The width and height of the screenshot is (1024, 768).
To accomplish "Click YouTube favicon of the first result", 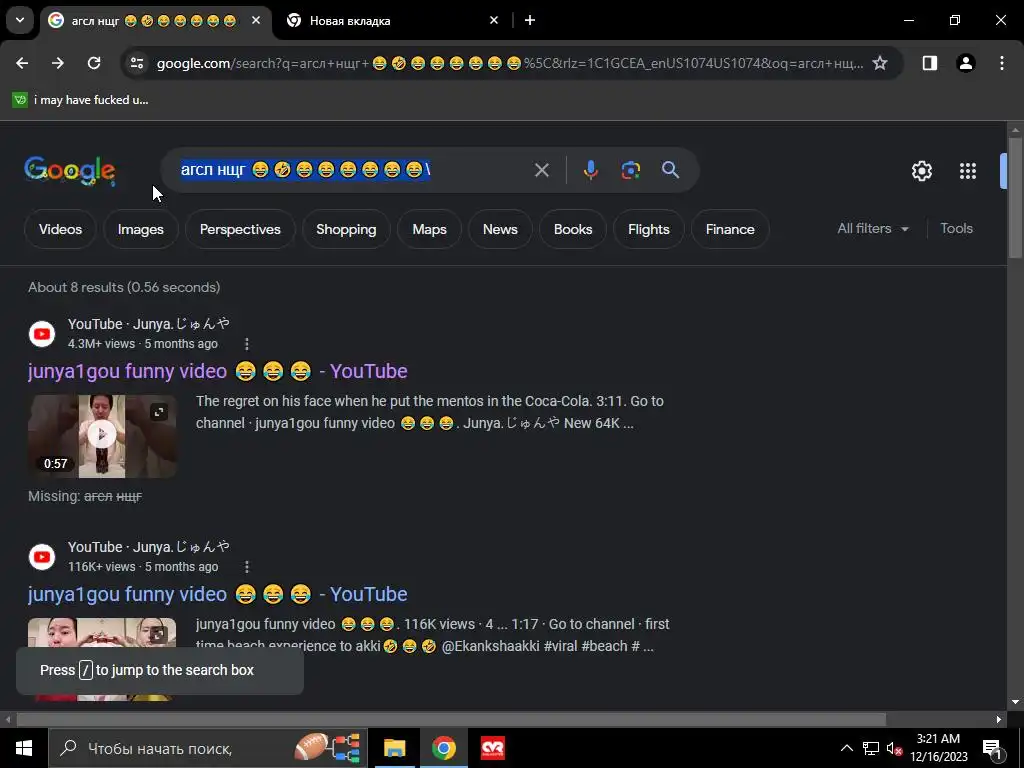I will tap(42, 334).
